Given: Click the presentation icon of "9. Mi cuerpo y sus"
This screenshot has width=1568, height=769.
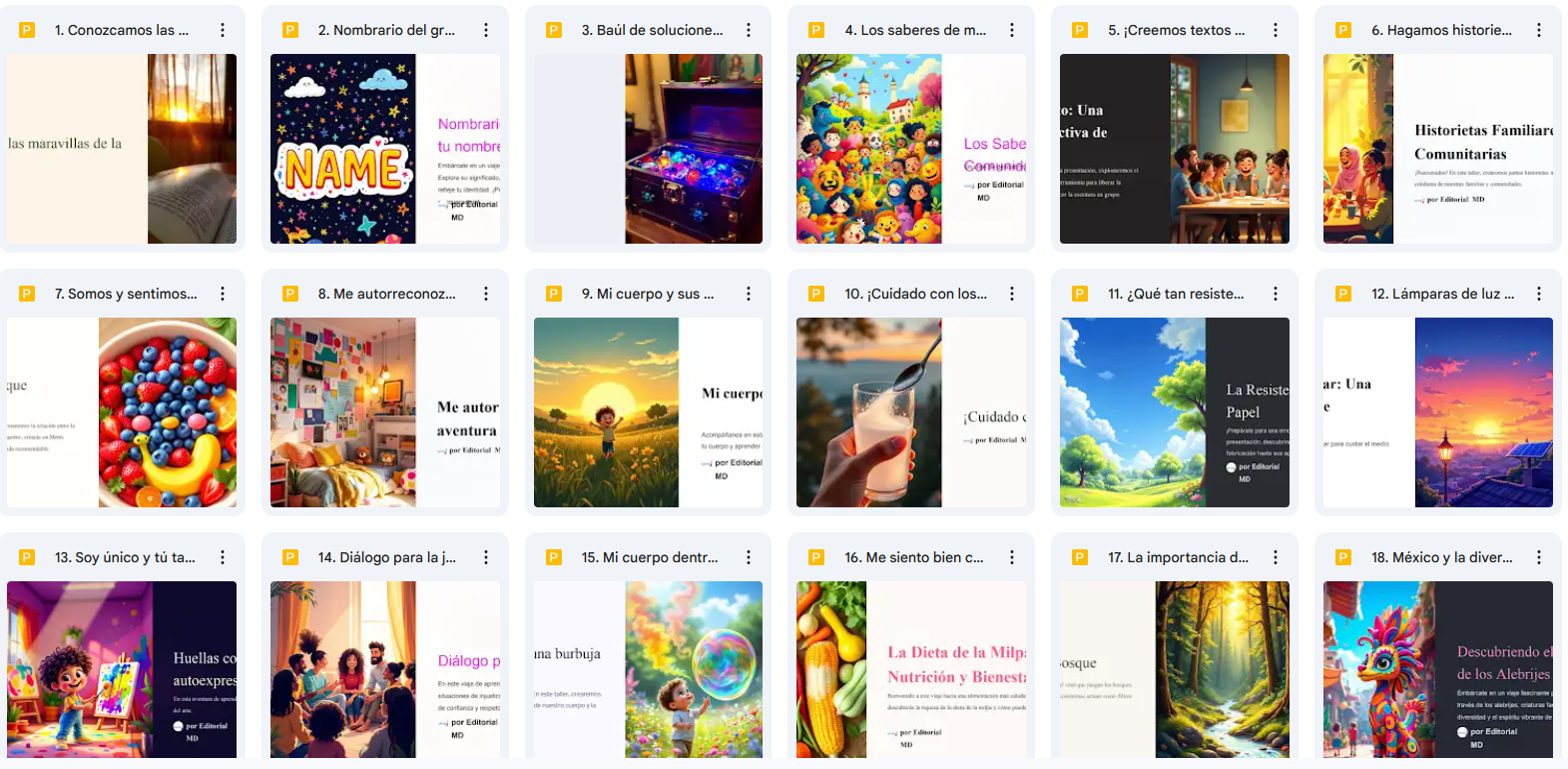Looking at the screenshot, I should [554, 294].
